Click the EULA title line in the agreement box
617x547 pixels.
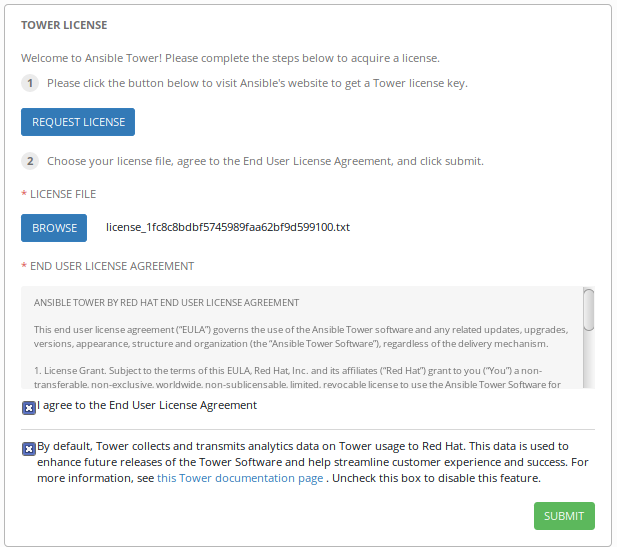(166, 302)
